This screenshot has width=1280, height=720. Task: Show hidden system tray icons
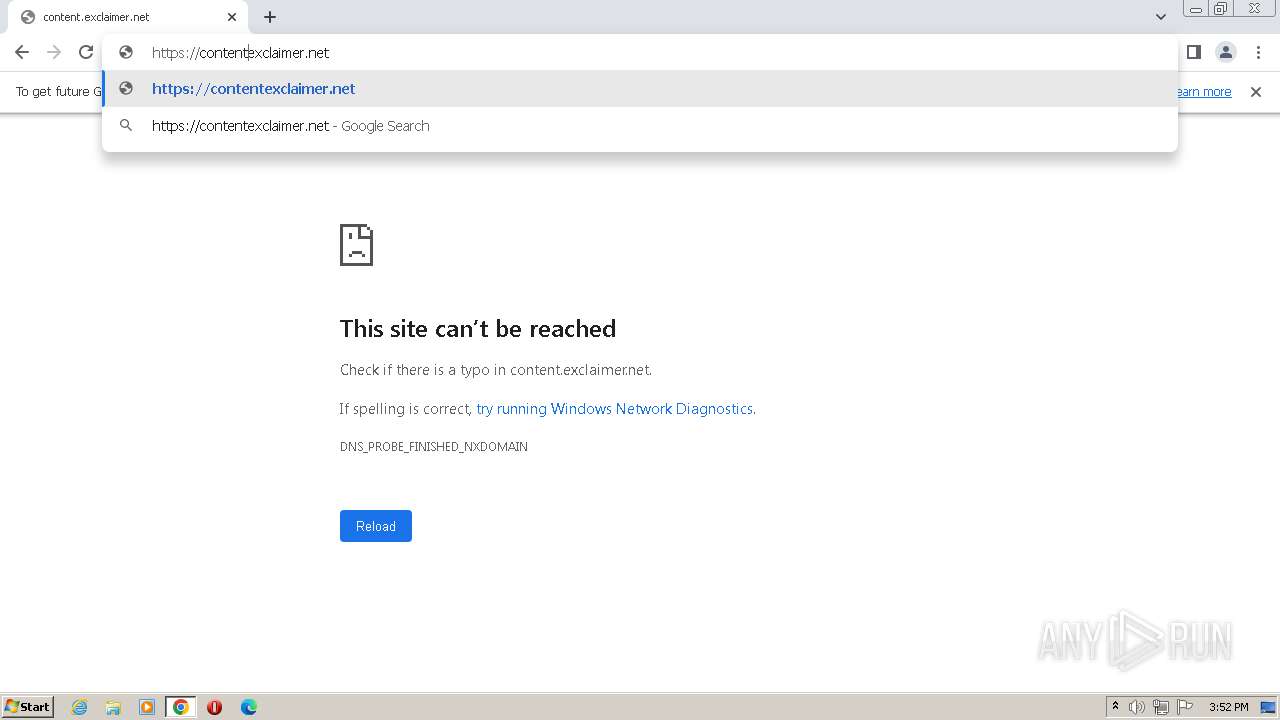(1116, 707)
